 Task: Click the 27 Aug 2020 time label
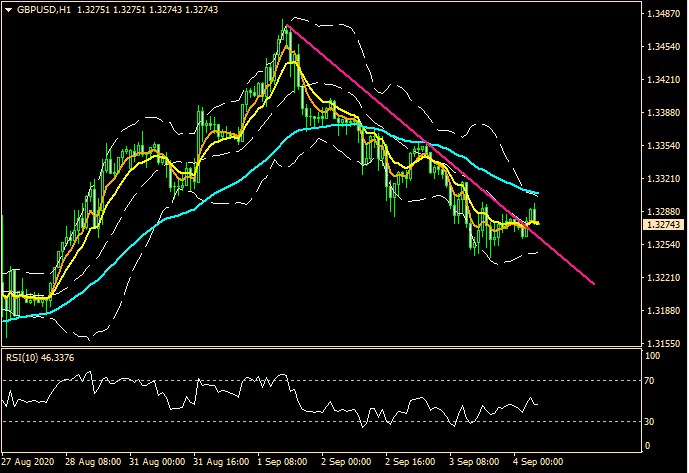(x=28, y=462)
